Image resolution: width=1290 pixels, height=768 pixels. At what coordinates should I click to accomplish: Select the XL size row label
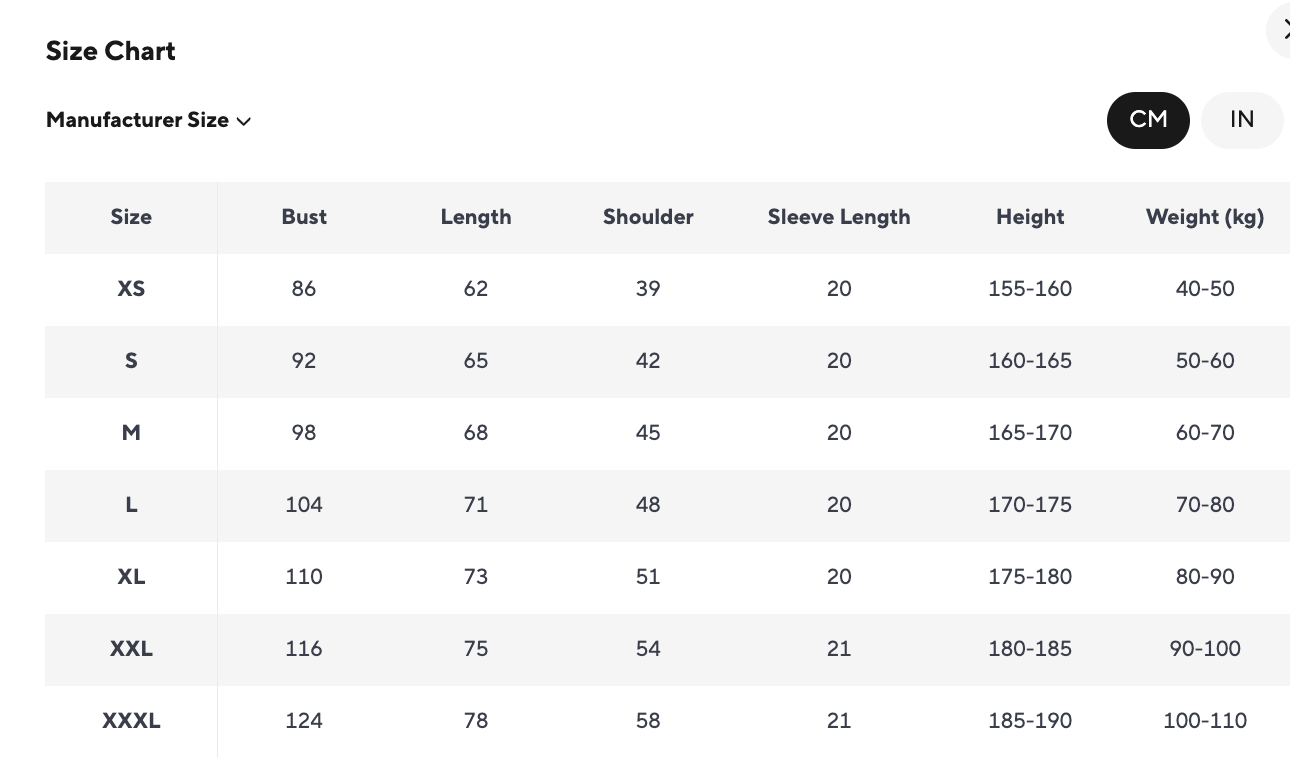pyautogui.click(x=131, y=577)
